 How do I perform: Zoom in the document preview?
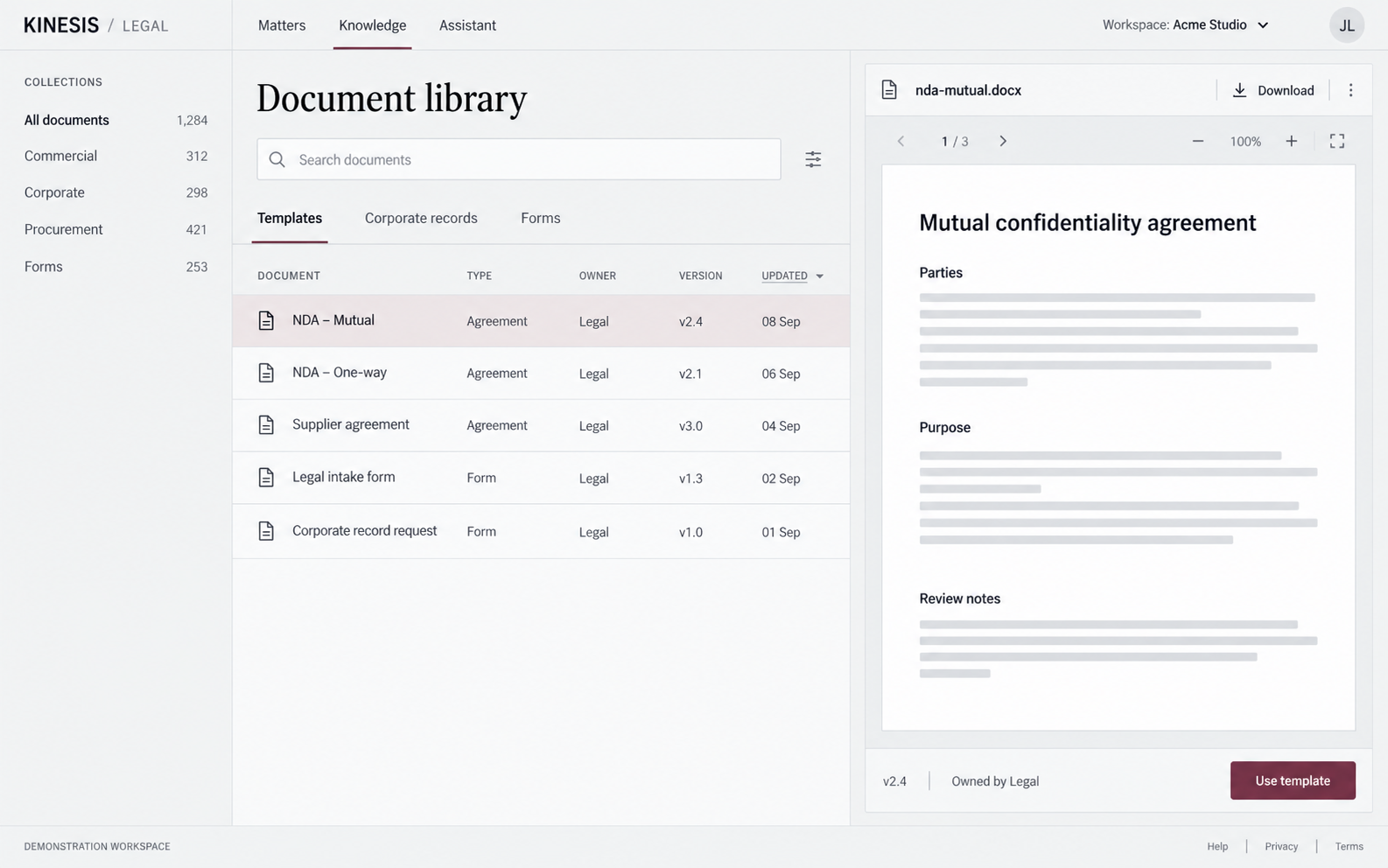click(1291, 141)
